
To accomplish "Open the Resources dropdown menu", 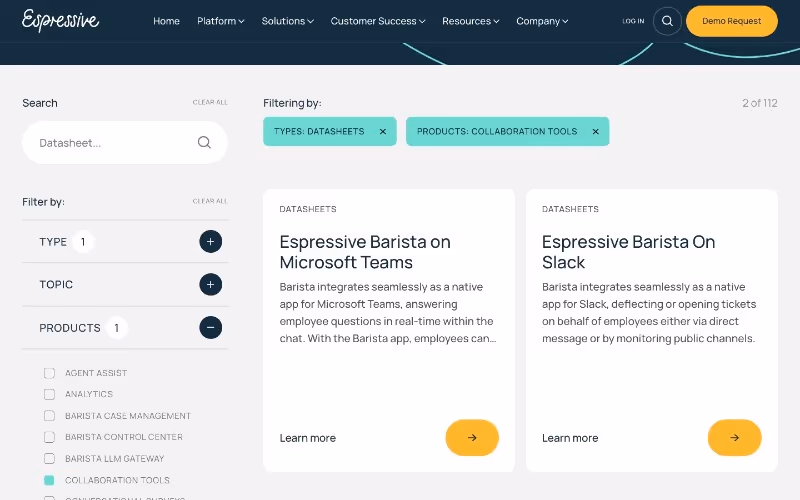I will point(470,21).
